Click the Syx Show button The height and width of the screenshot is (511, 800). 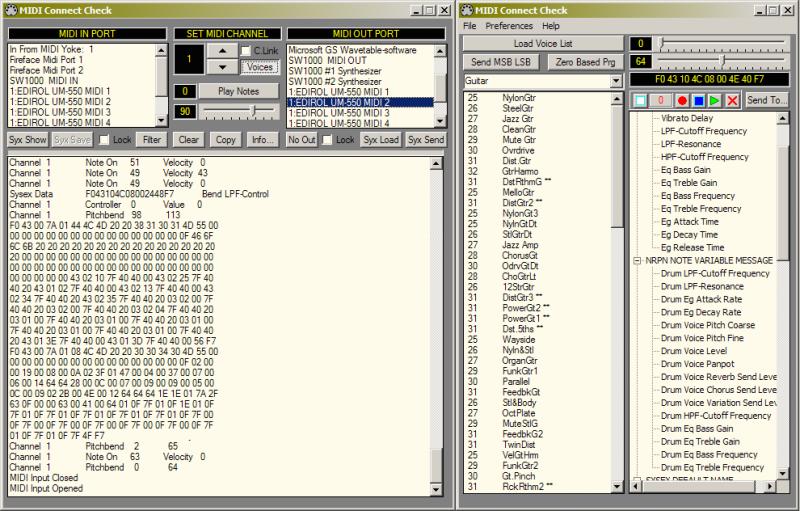28,140
